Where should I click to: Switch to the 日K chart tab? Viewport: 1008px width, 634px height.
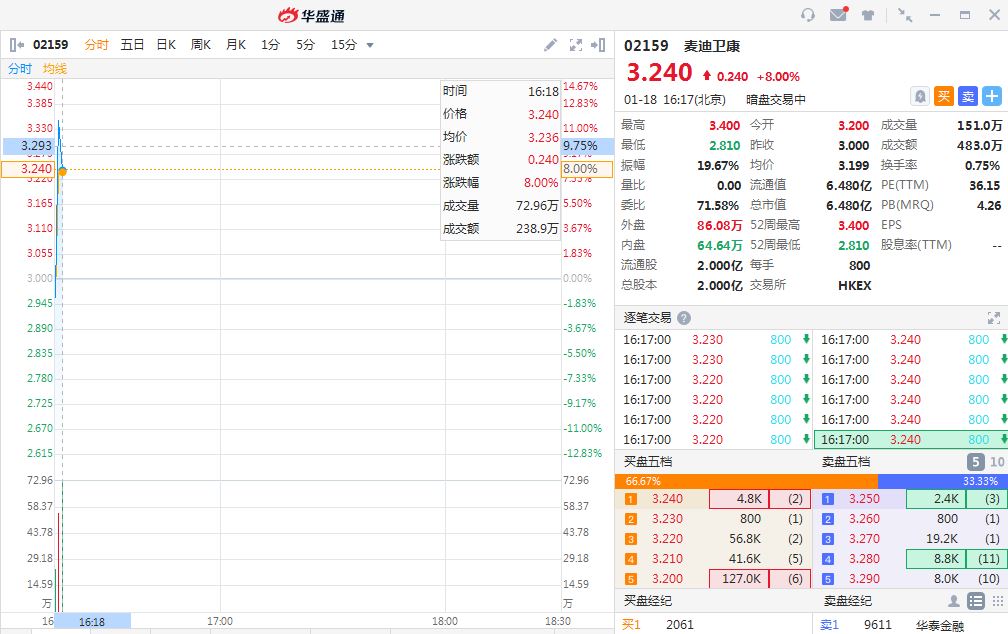tap(166, 45)
